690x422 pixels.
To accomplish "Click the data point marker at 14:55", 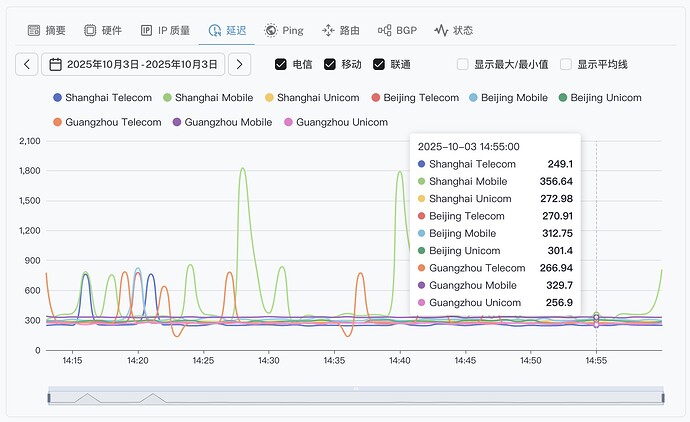I will click(x=596, y=317).
